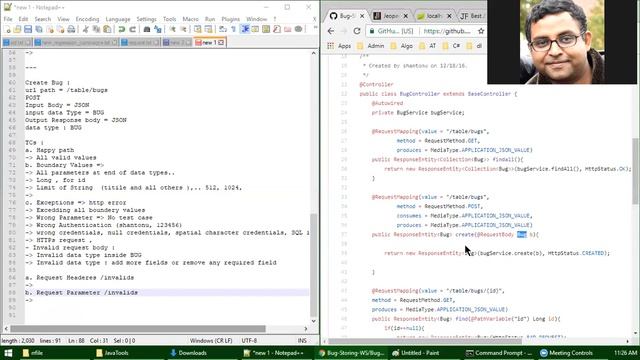Click the left arrow of Notepad++ horizontal scrollbar

click(x=6, y=329)
